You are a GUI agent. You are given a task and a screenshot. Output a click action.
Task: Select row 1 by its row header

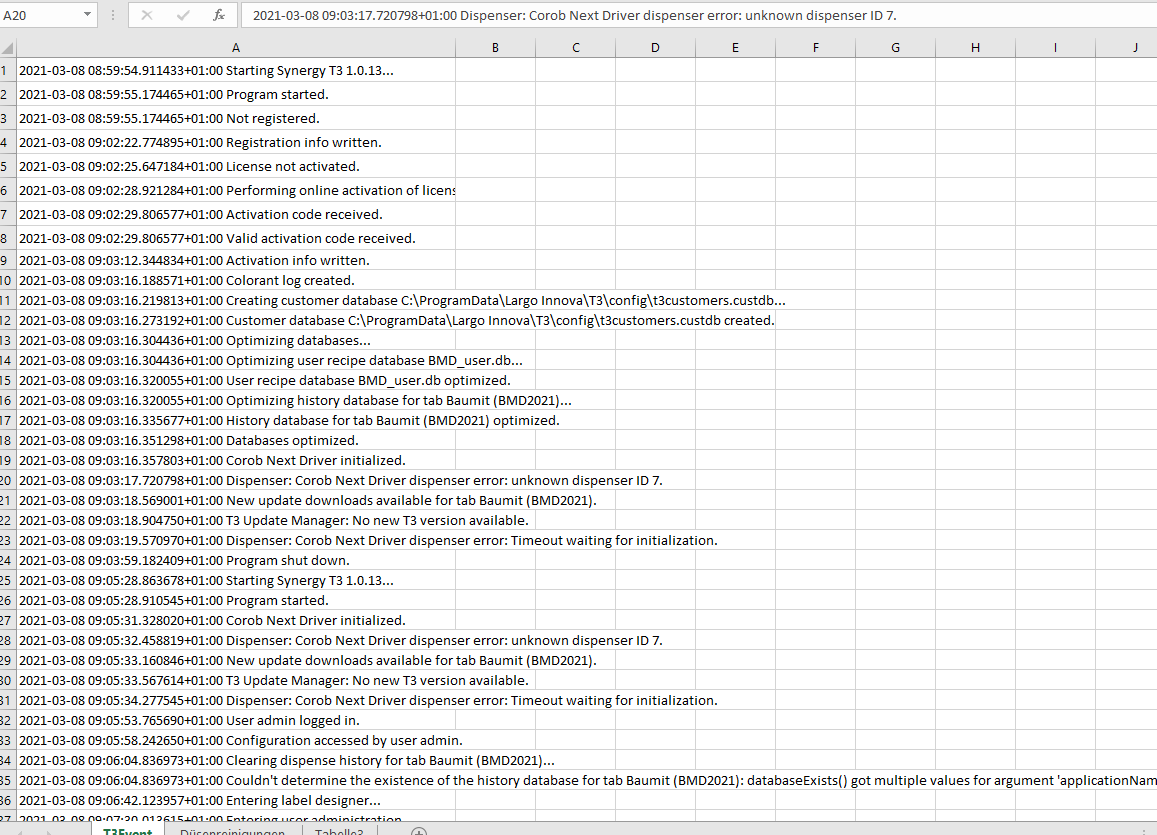pyautogui.click(x=7, y=70)
